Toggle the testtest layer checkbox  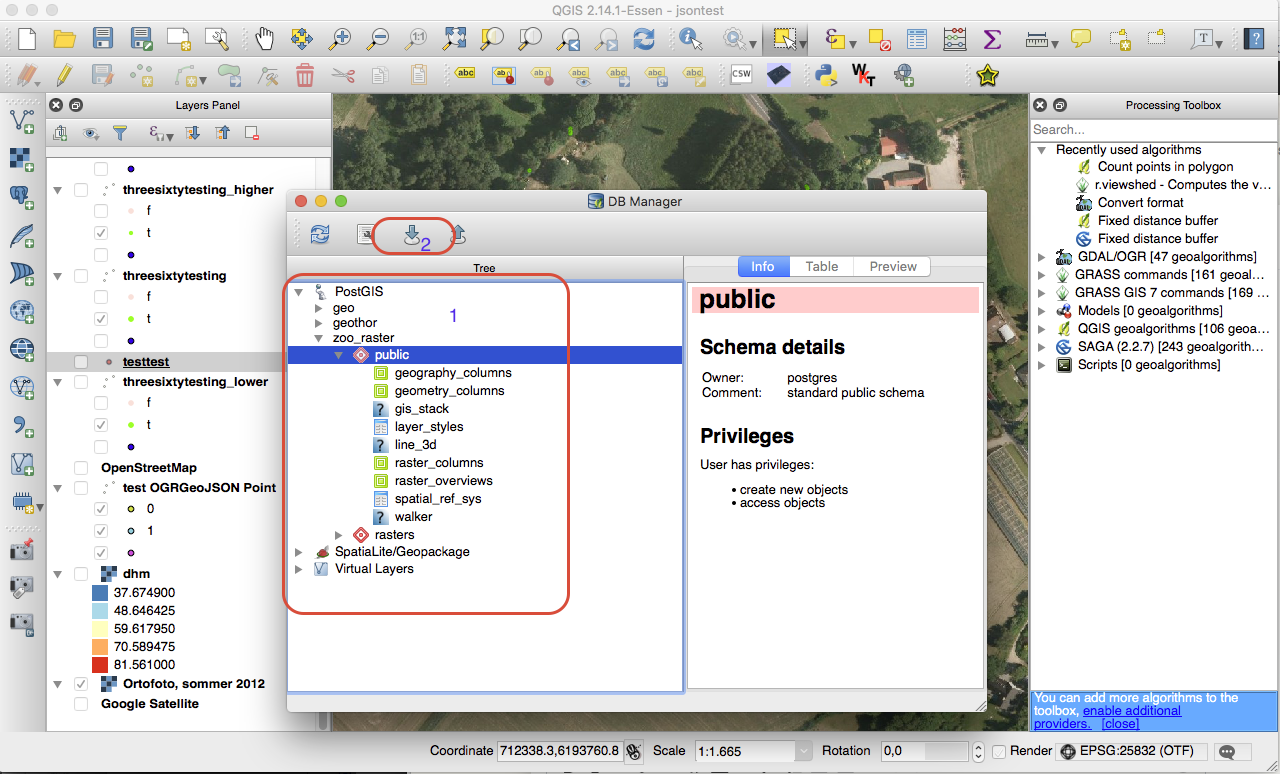81,362
